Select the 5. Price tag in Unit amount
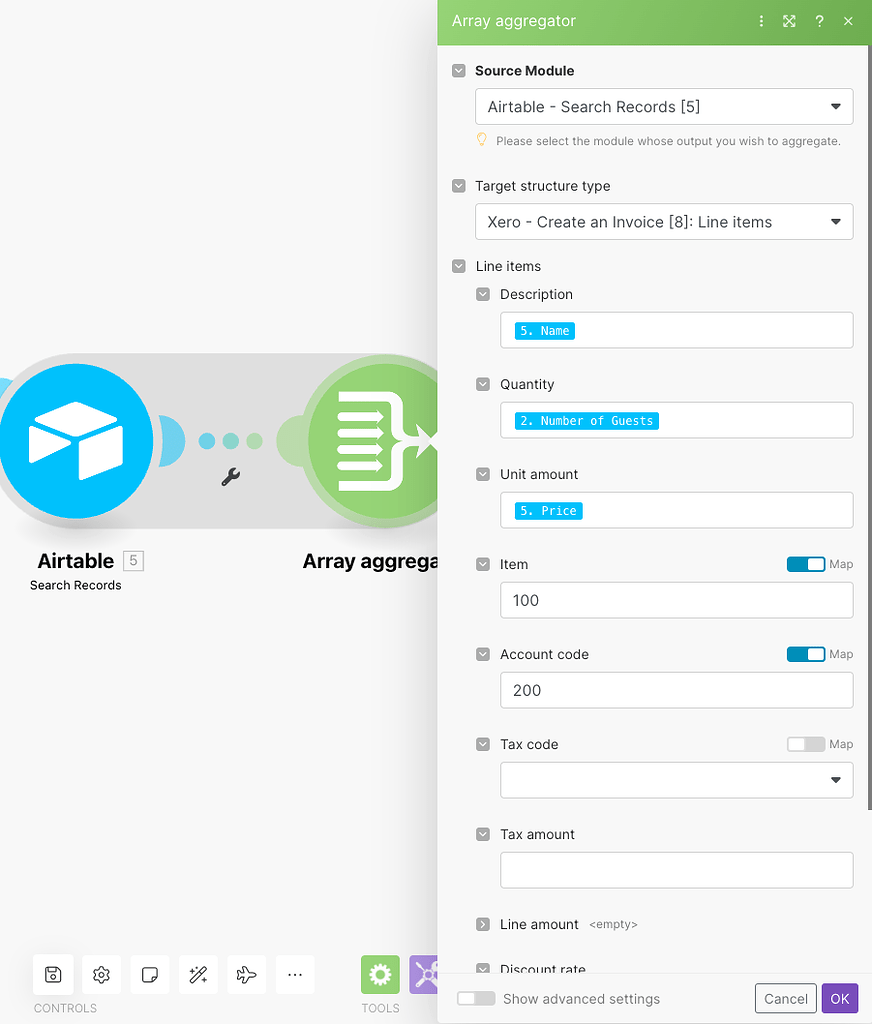 tap(549, 511)
